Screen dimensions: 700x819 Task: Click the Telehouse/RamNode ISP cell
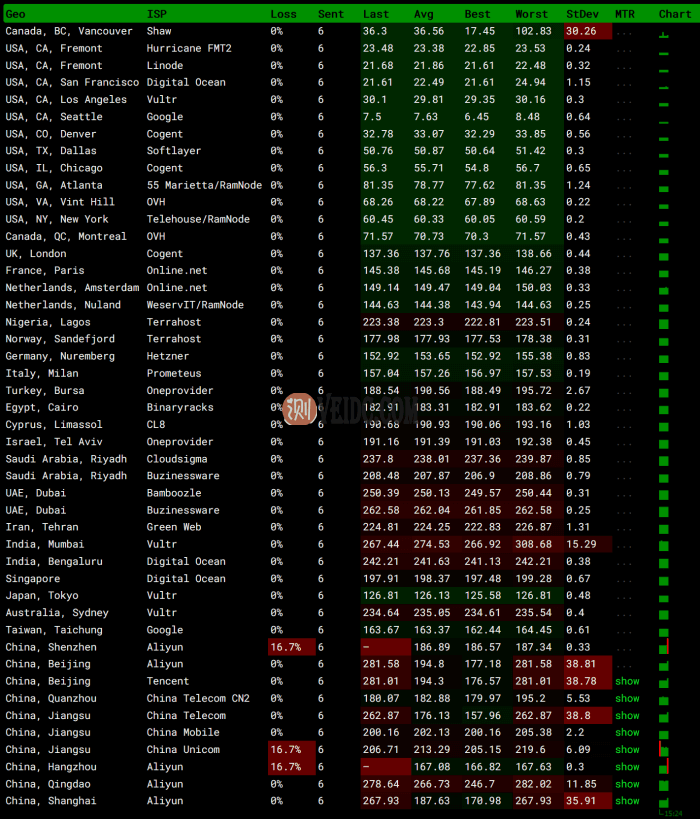click(x=198, y=219)
